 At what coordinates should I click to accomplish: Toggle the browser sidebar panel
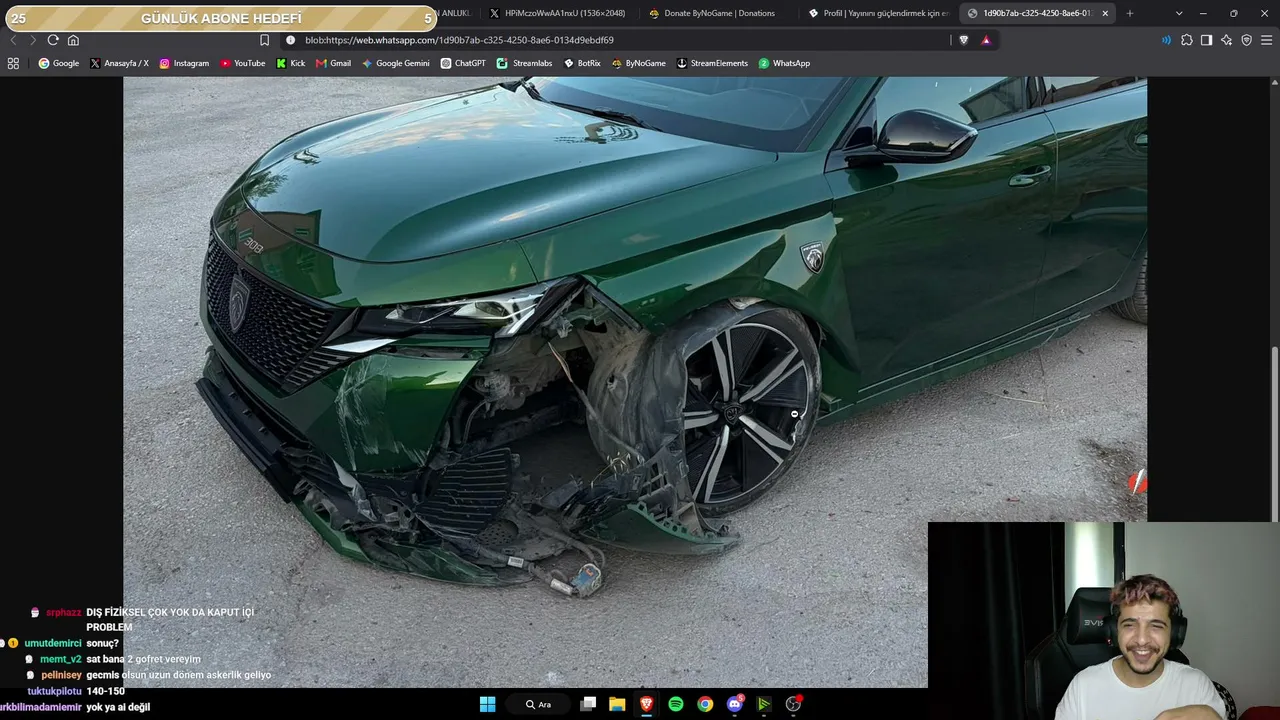[x=1206, y=40]
